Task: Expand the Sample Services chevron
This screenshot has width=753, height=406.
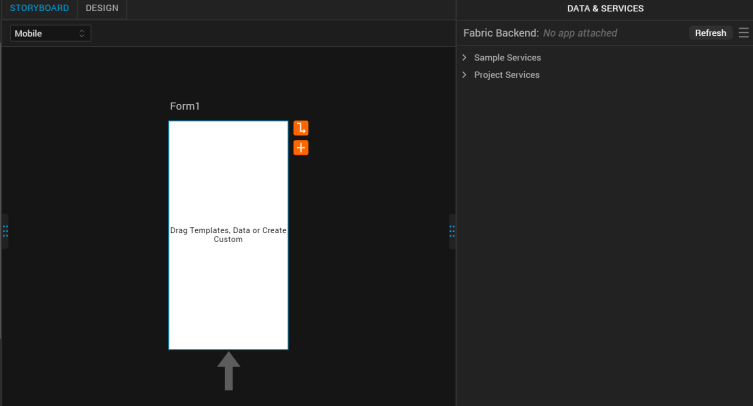Action: pos(464,57)
